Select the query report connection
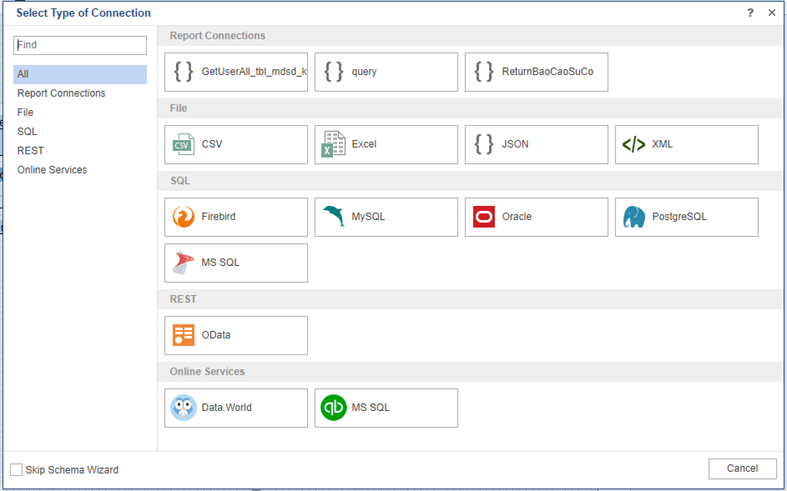The width and height of the screenshot is (787, 491). click(x=385, y=72)
